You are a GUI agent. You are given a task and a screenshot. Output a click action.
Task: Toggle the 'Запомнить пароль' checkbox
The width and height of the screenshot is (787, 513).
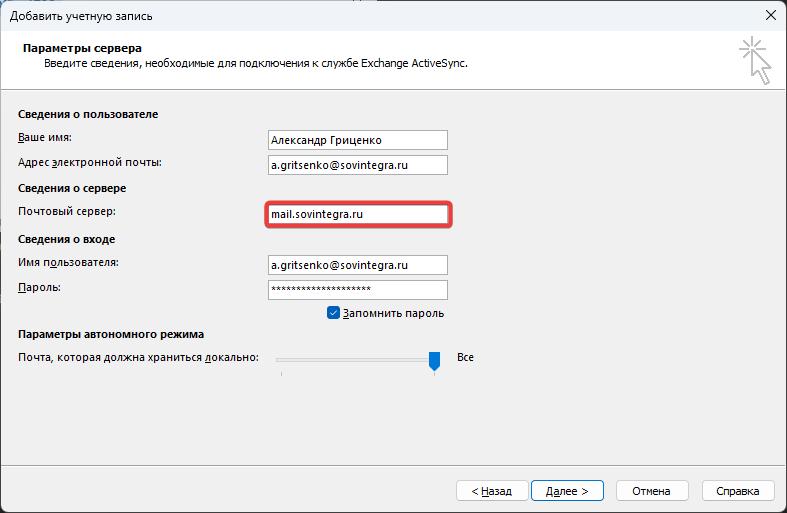(334, 313)
